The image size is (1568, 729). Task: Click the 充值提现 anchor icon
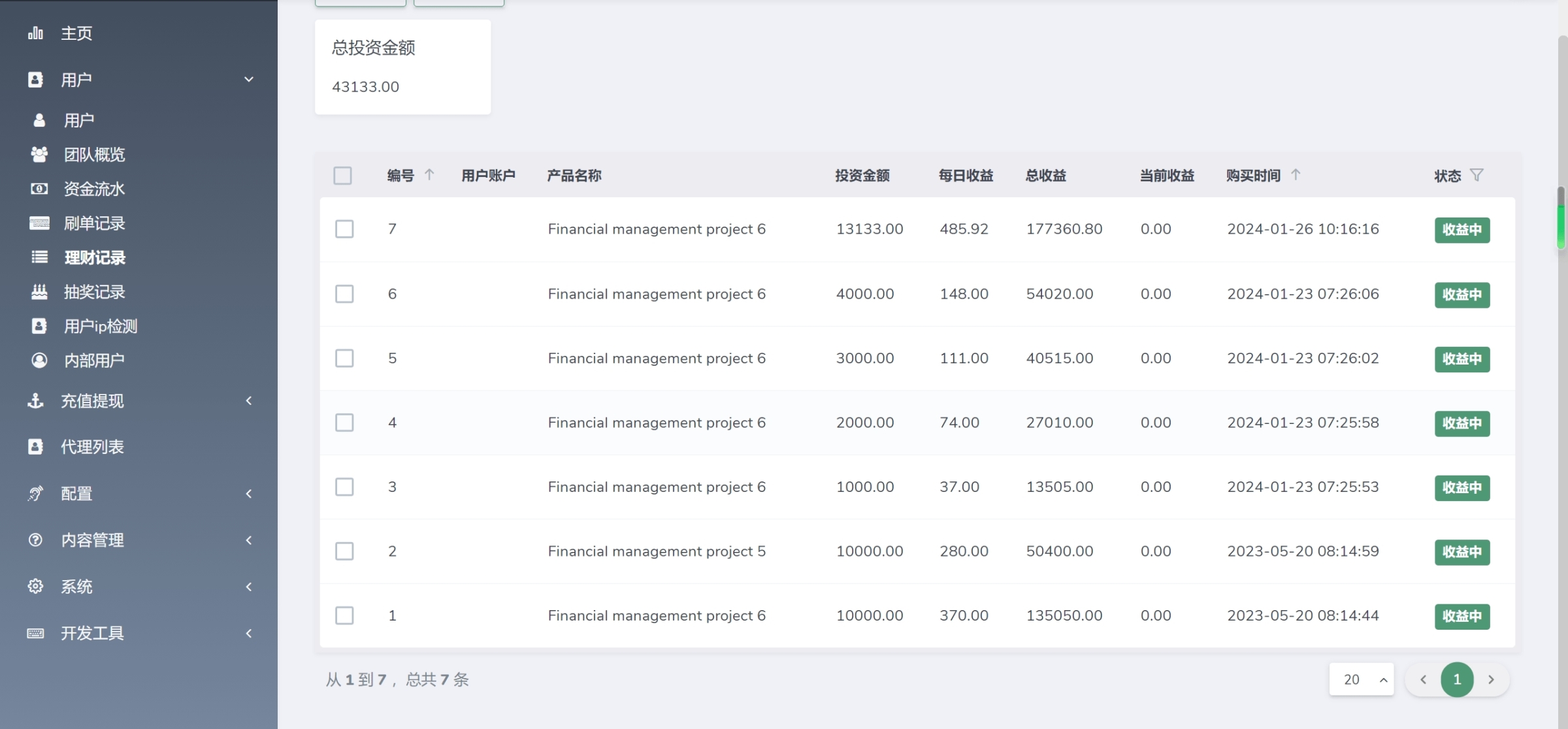[x=35, y=400]
